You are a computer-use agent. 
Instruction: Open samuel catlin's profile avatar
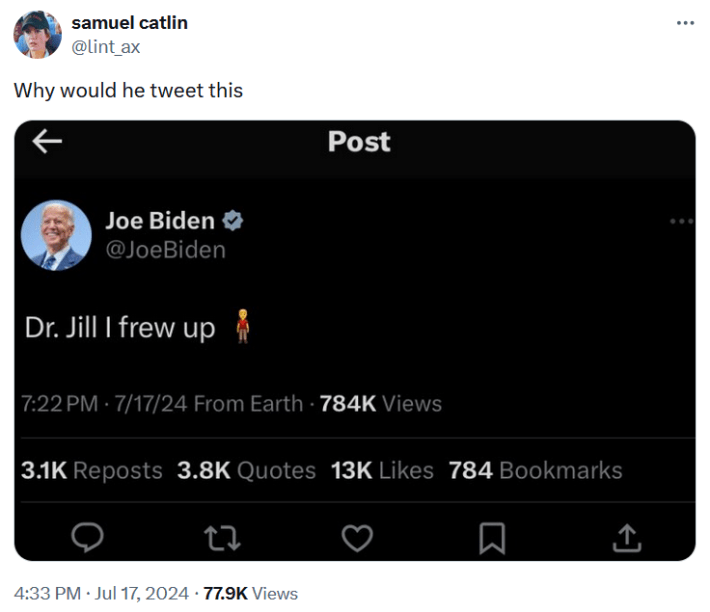37,35
